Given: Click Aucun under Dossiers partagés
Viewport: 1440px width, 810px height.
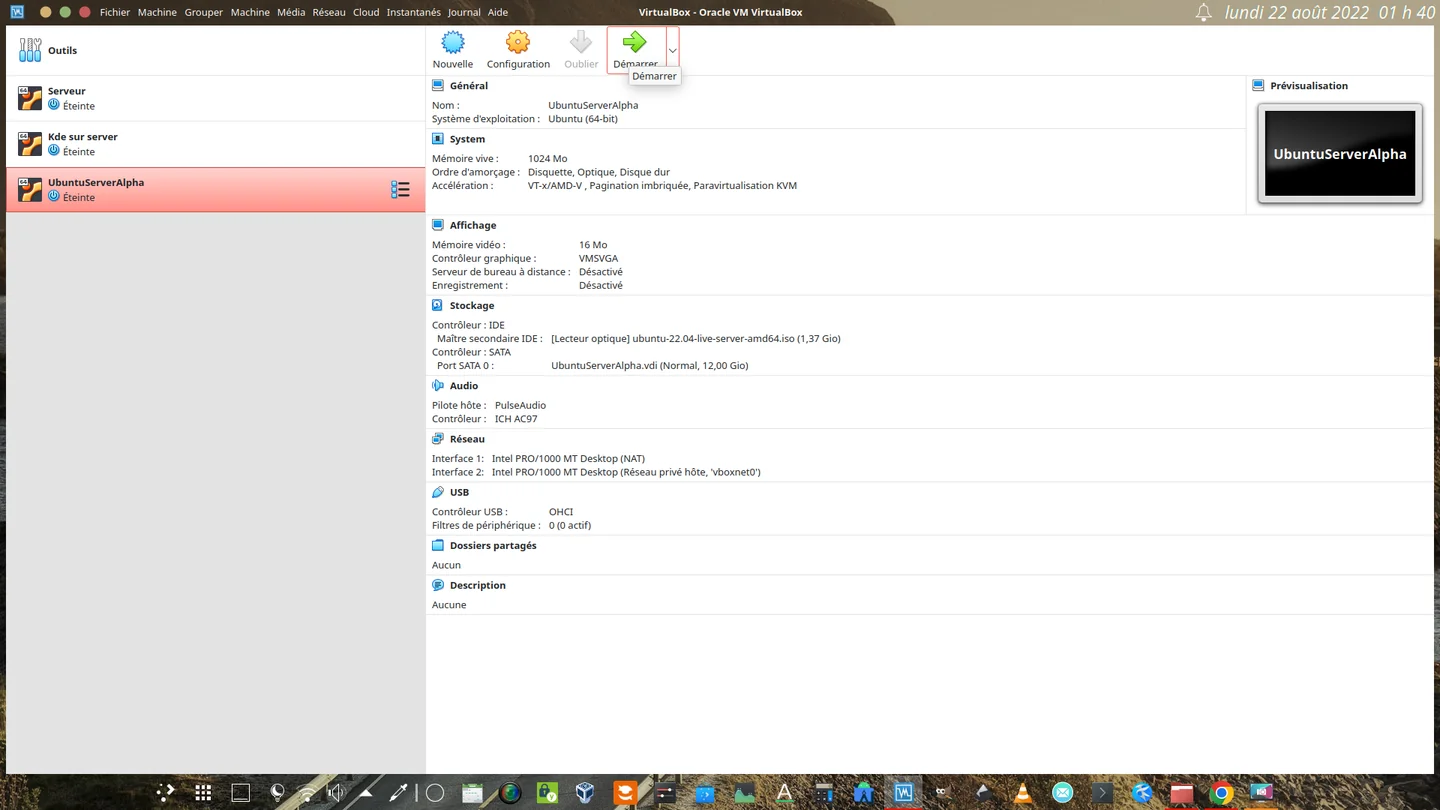Looking at the screenshot, I should click(446, 565).
